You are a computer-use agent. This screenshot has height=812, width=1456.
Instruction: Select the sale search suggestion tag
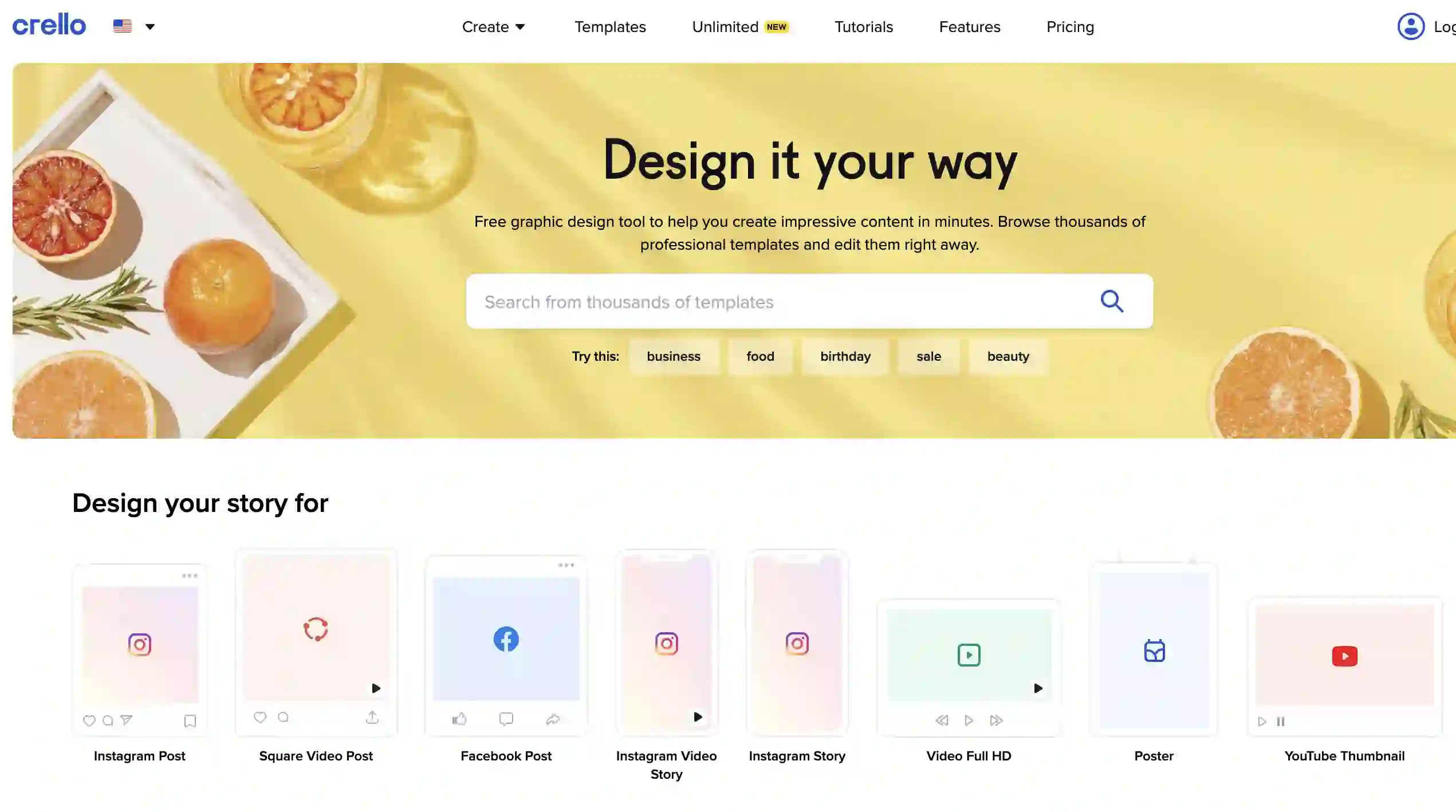pos(928,356)
